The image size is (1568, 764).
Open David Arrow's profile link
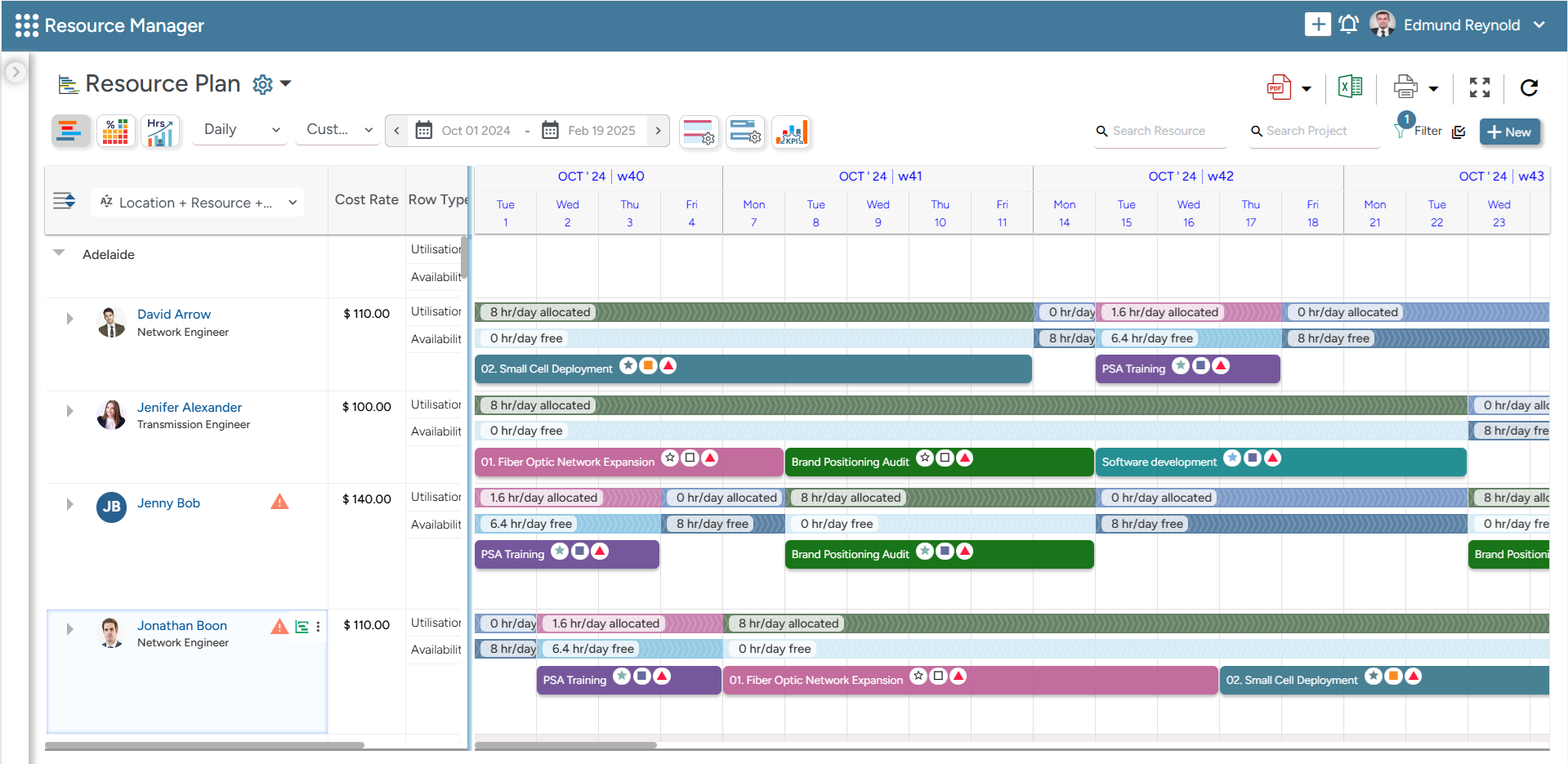tap(173, 314)
